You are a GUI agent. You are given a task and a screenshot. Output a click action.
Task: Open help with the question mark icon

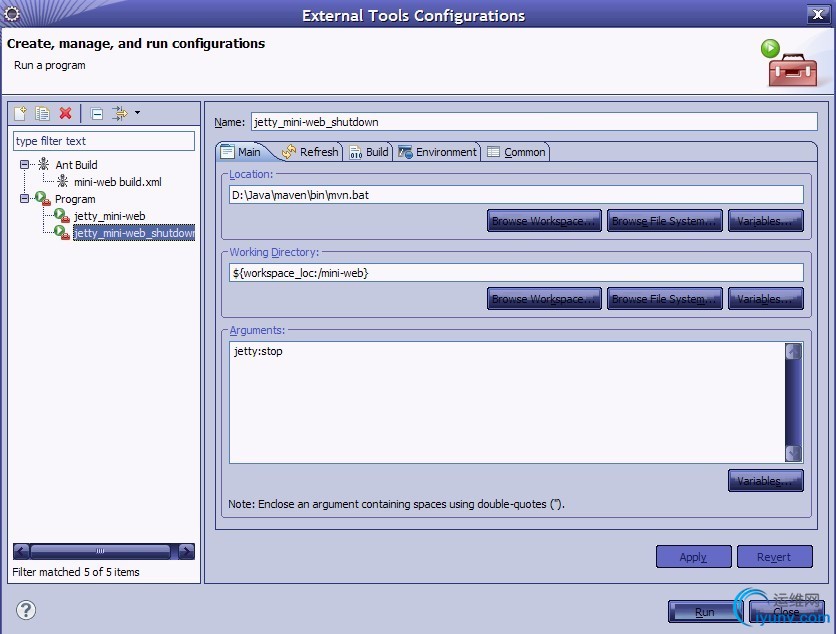tap(26, 610)
